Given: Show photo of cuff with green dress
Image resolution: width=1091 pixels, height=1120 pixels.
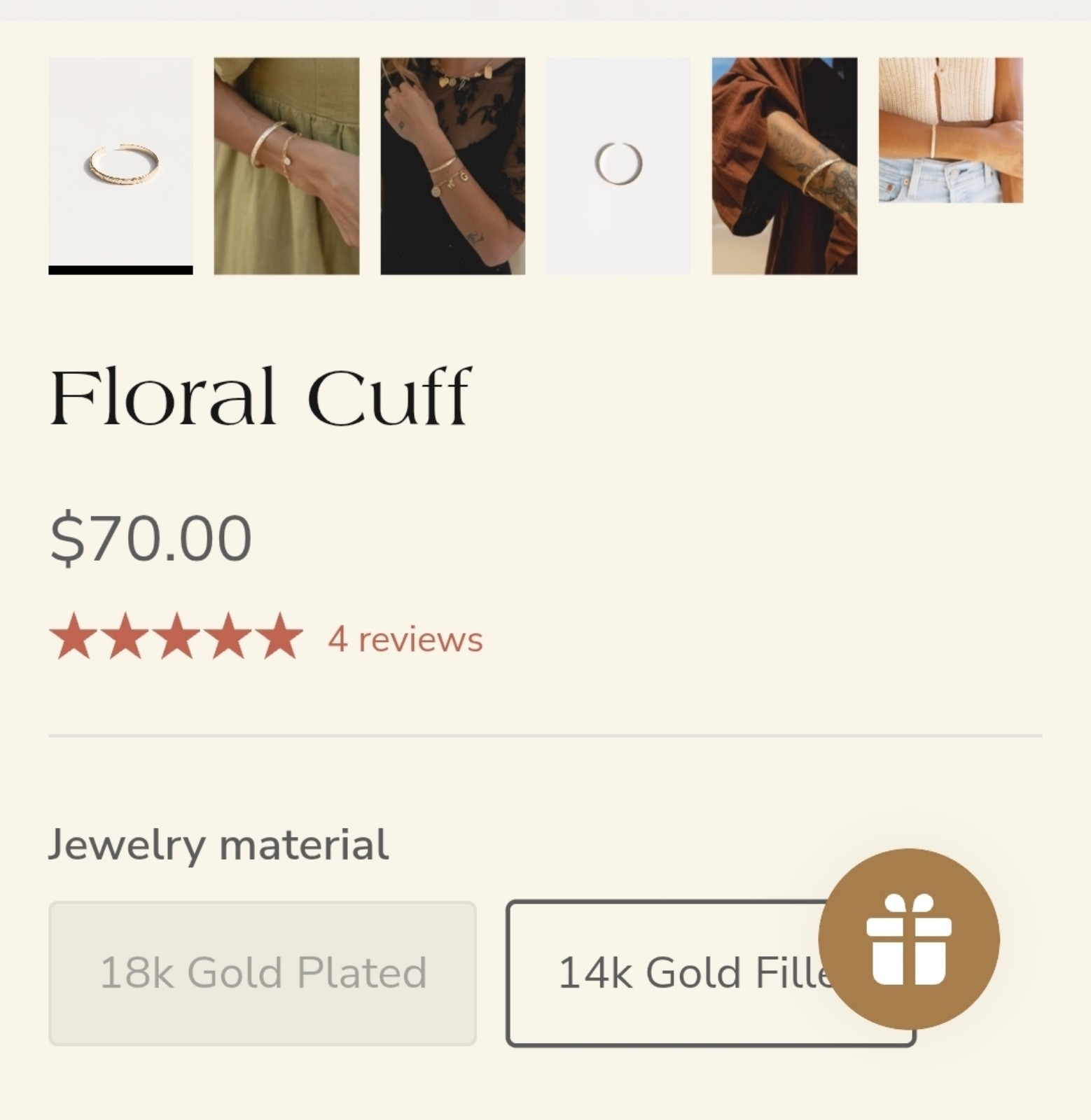Looking at the screenshot, I should point(286,166).
